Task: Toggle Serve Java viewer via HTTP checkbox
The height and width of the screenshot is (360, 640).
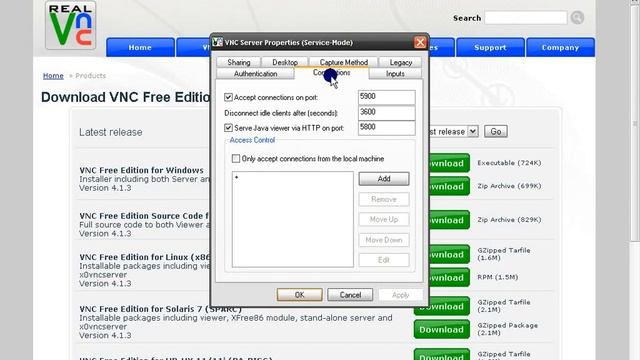Action: 228,128
